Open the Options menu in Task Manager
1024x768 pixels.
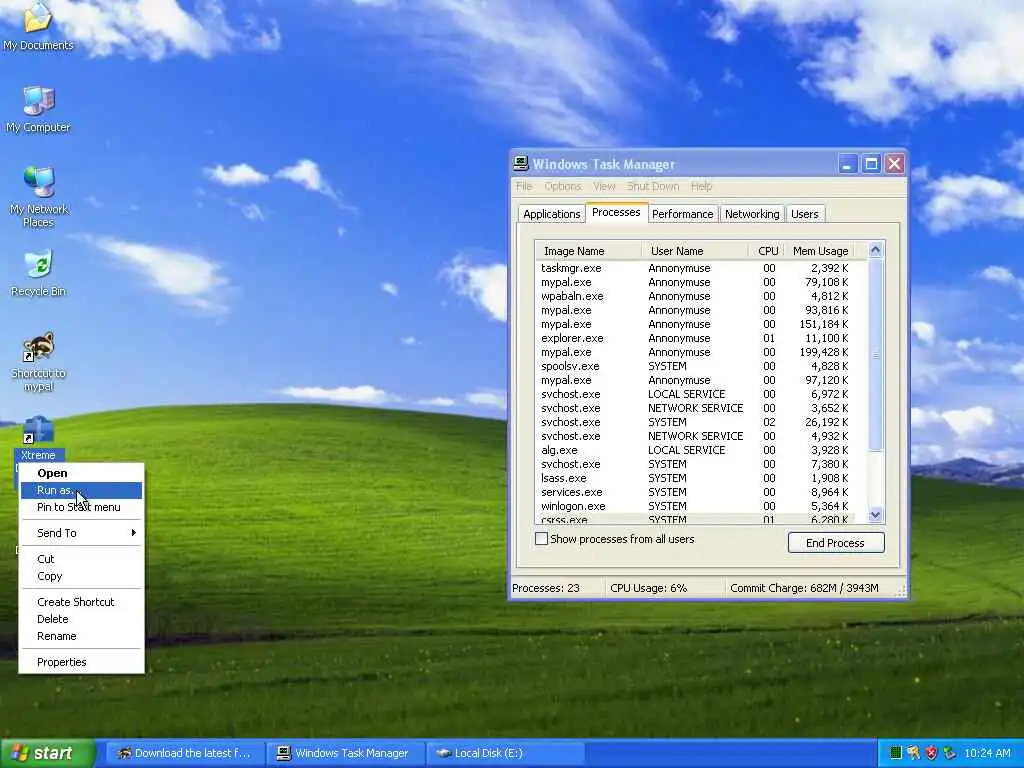[562, 186]
